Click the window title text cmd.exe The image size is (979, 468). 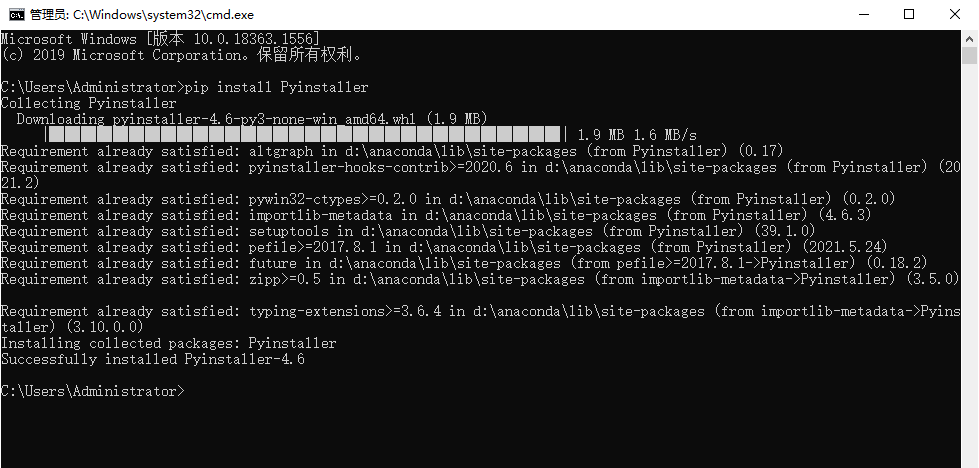point(142,14)
